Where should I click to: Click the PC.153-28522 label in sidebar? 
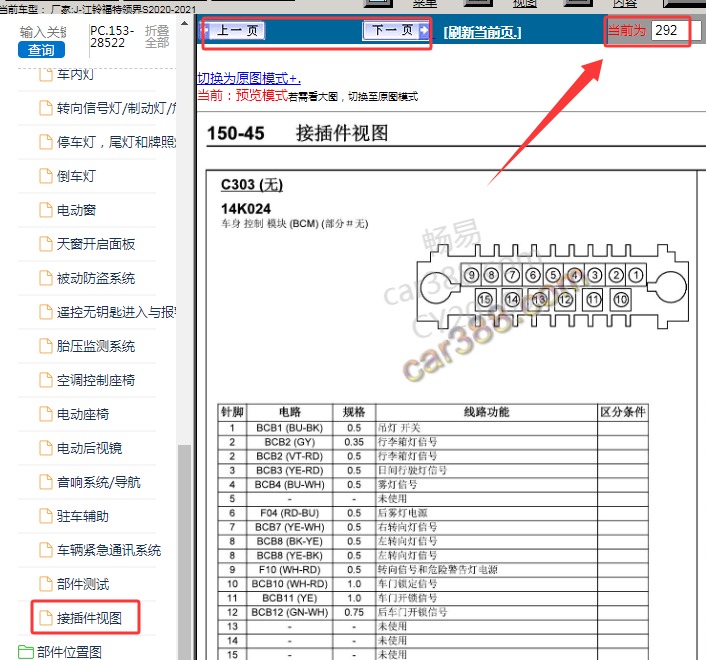point(112,36)
